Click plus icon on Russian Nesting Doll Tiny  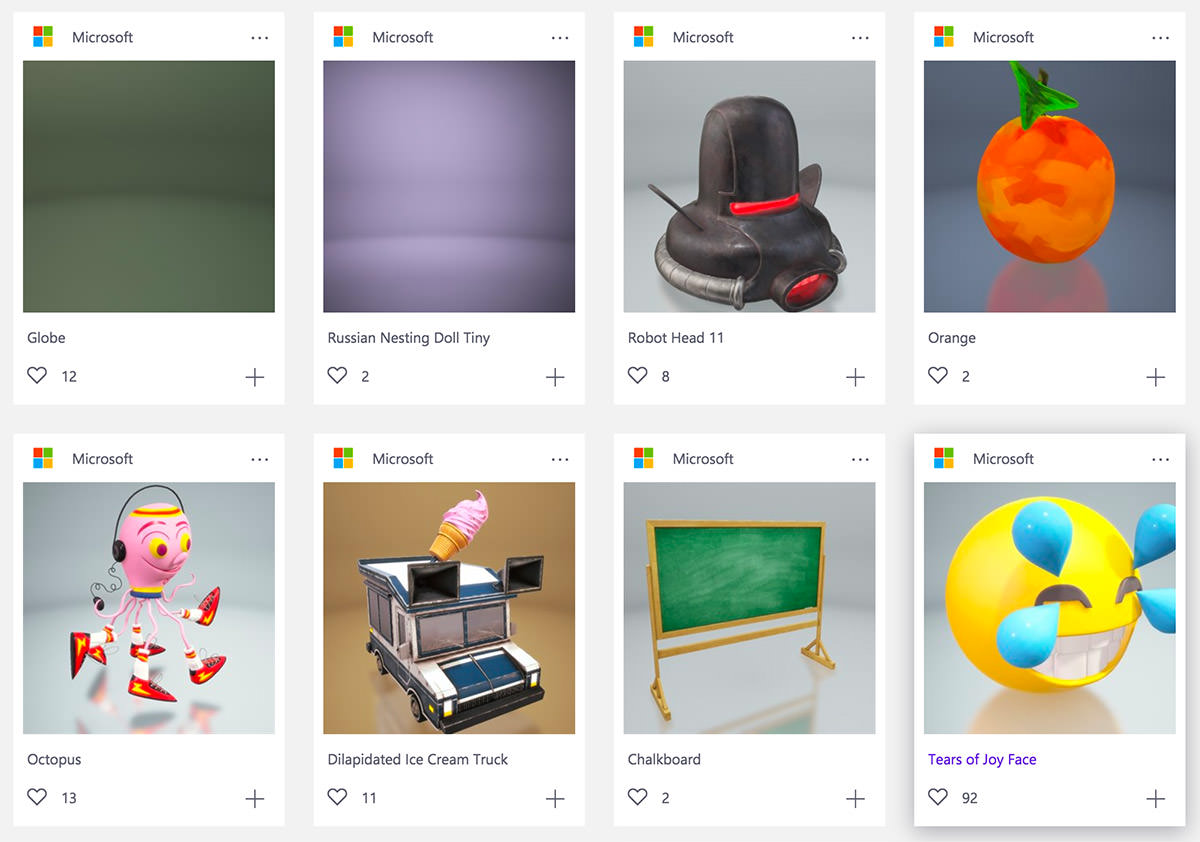555,377
